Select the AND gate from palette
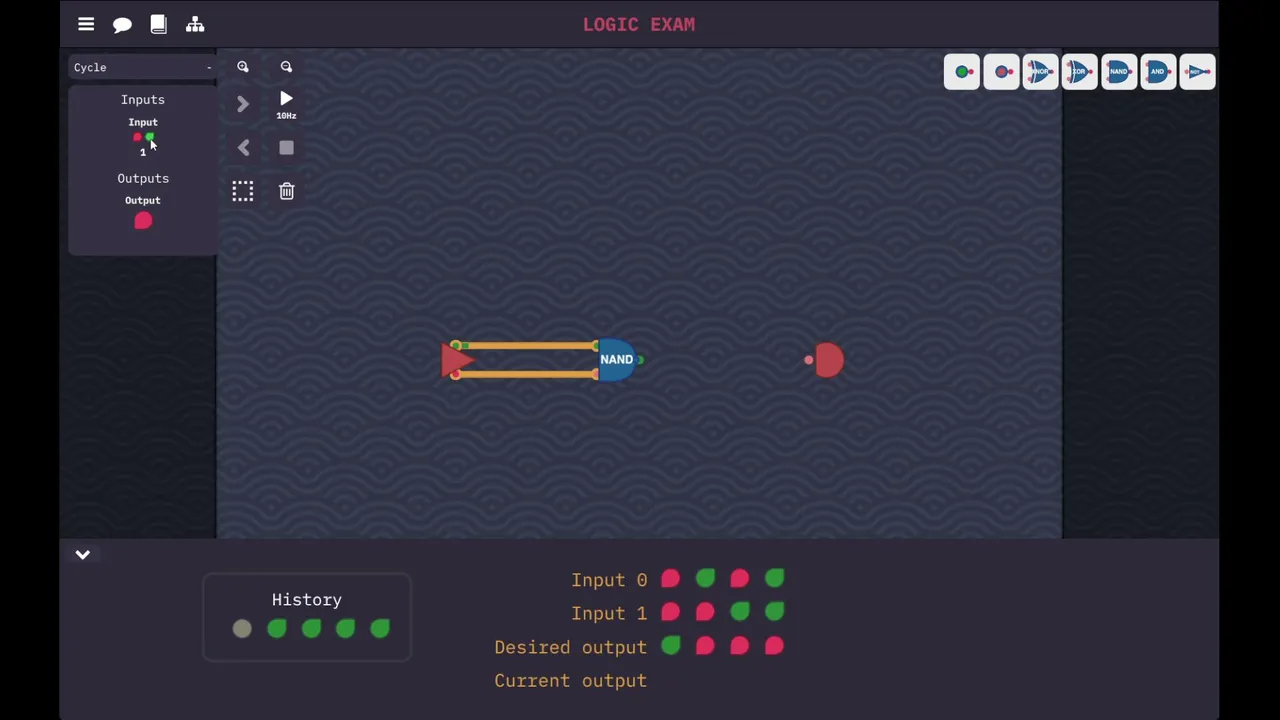 point(1158,71)
